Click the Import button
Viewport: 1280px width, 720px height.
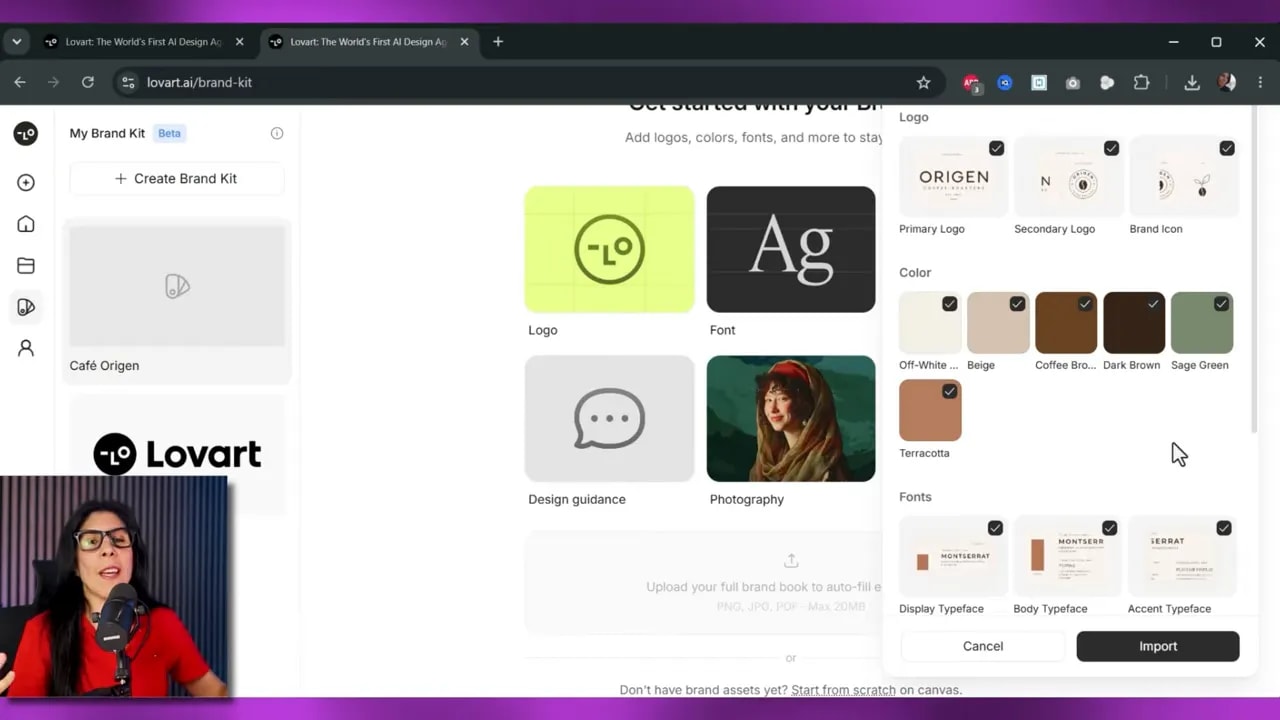tap(1158, 646)
